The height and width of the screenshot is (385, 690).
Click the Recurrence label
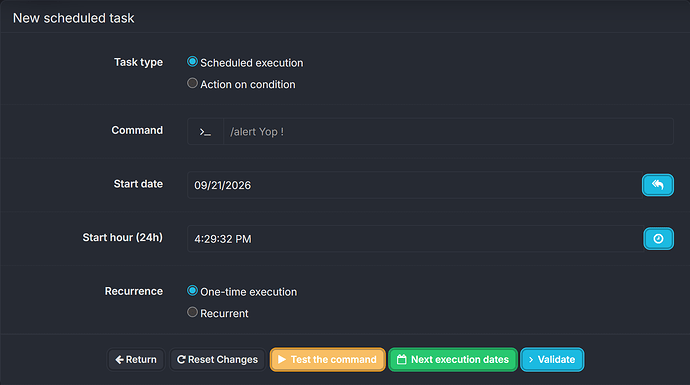134,291
